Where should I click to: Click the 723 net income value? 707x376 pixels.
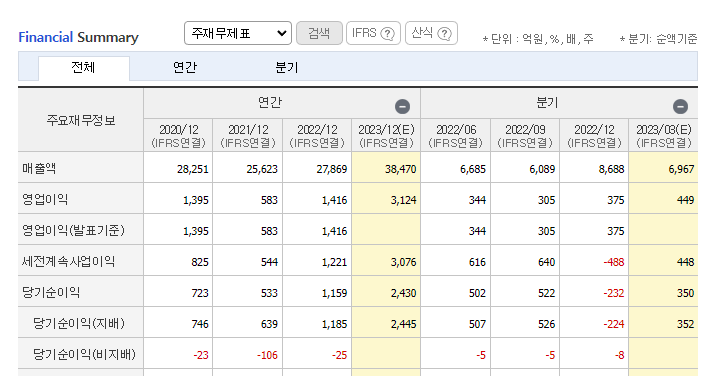pyautogui.click(x=200, y=293)
